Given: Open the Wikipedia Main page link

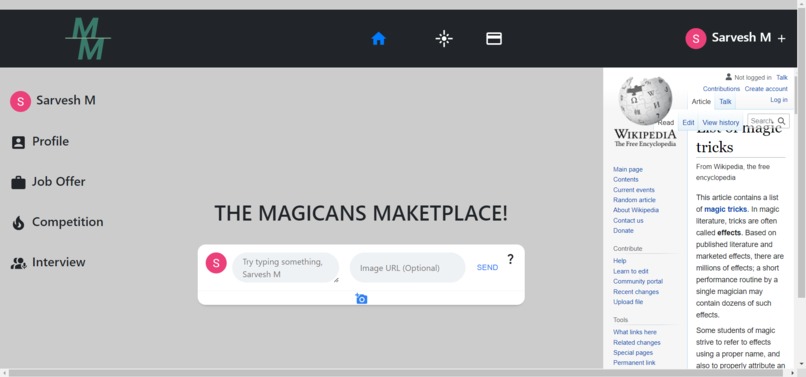Looking at the screenshot, I should coord(628,169).
